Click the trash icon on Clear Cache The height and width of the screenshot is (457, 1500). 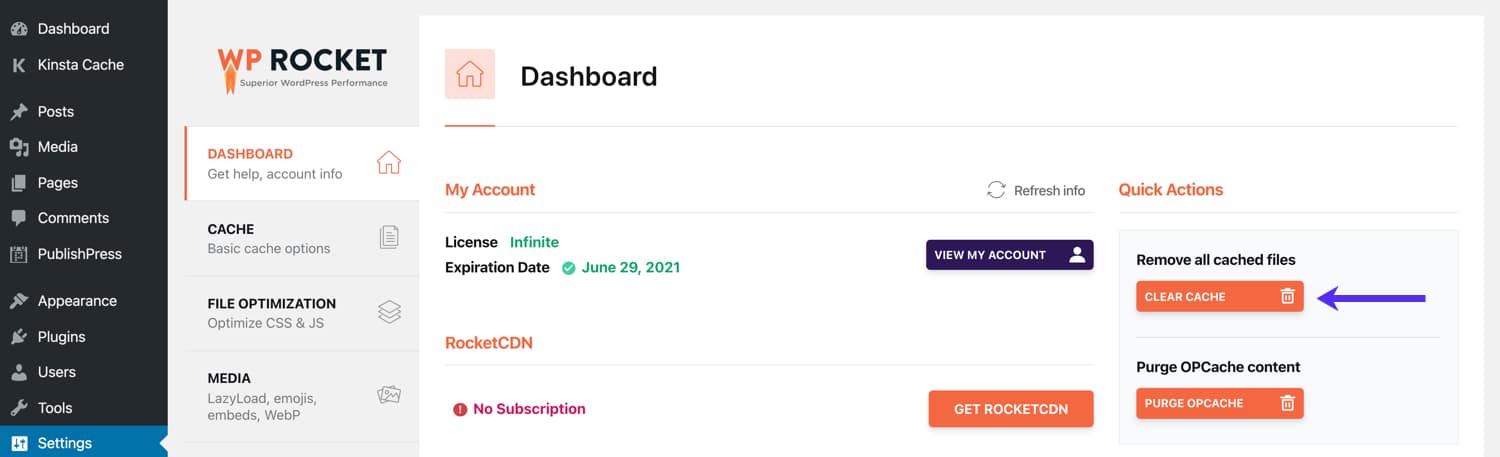point(1288,297)
